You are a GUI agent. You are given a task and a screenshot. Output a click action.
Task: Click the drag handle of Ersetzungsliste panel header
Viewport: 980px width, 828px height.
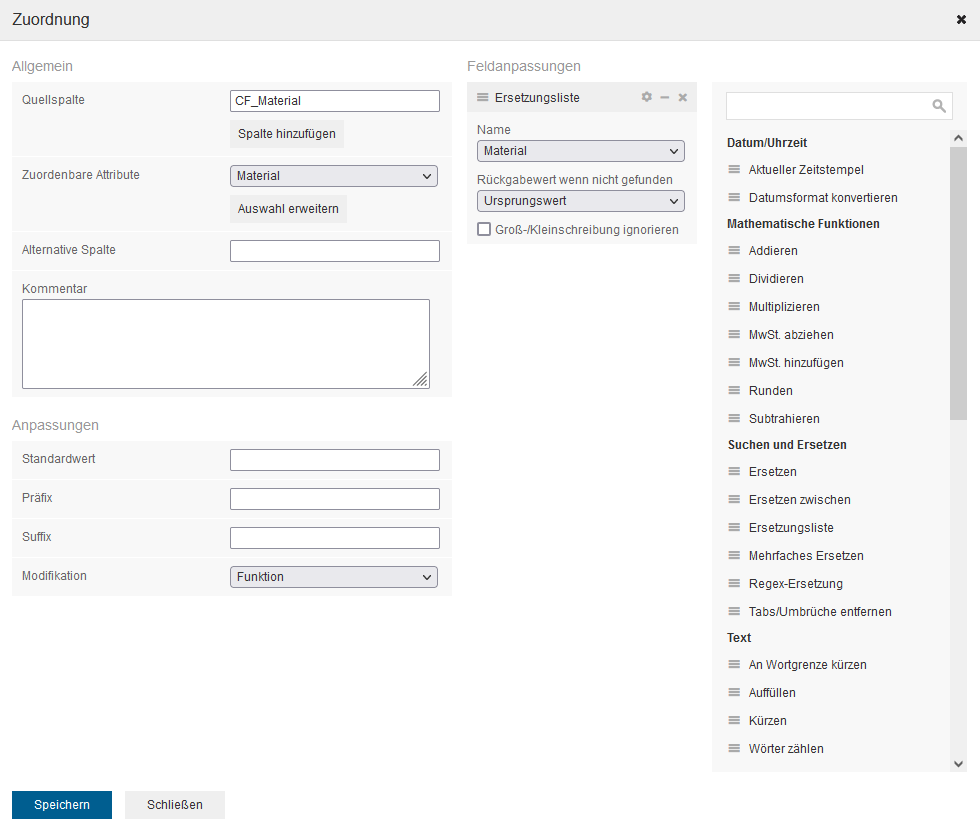tap(482, 97)
